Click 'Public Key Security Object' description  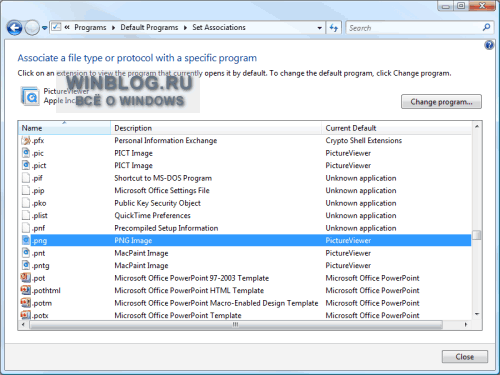tap(158, 203)
